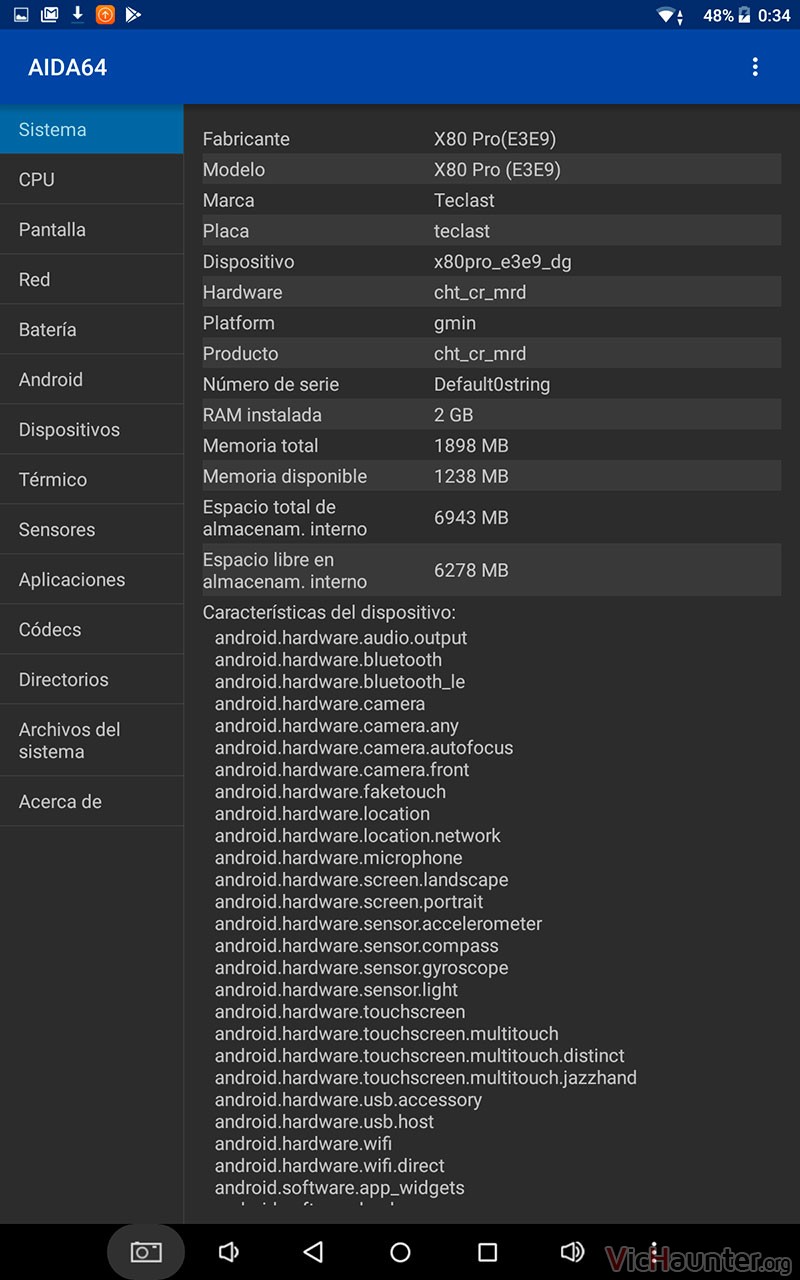The height and width of the screenshot is (1280, 800).
Task: Select android.hardware.bluetooth_le feature line
Action: click(340, 682)
